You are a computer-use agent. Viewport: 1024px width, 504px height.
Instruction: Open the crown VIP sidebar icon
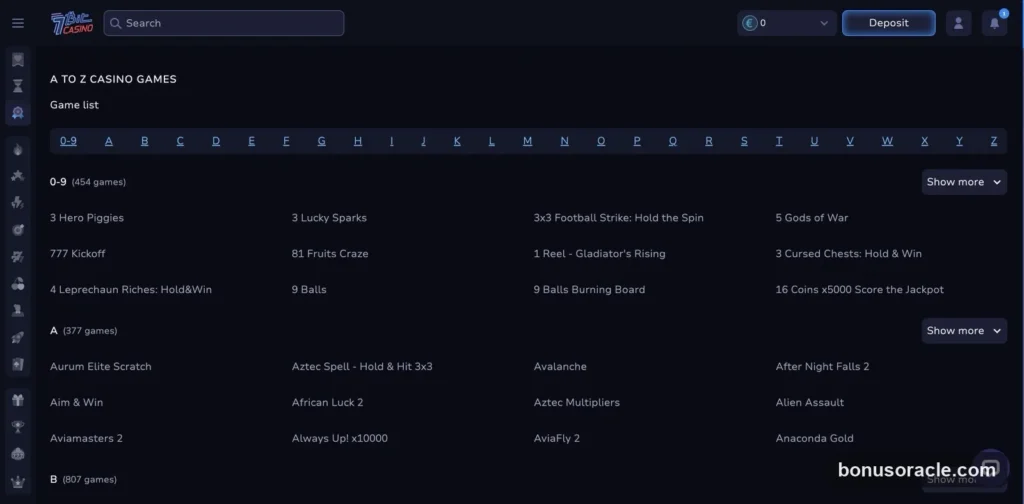[18, 481]
